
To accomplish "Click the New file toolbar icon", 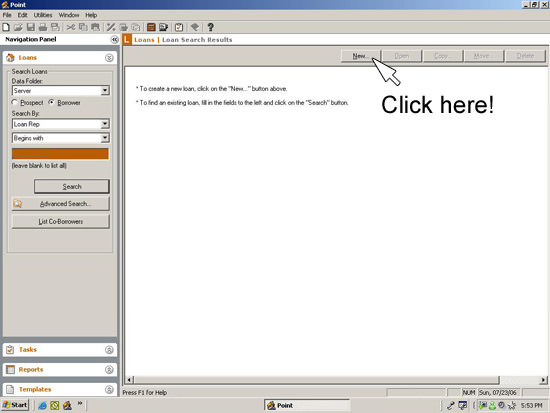I will click(x=6, y=27).
